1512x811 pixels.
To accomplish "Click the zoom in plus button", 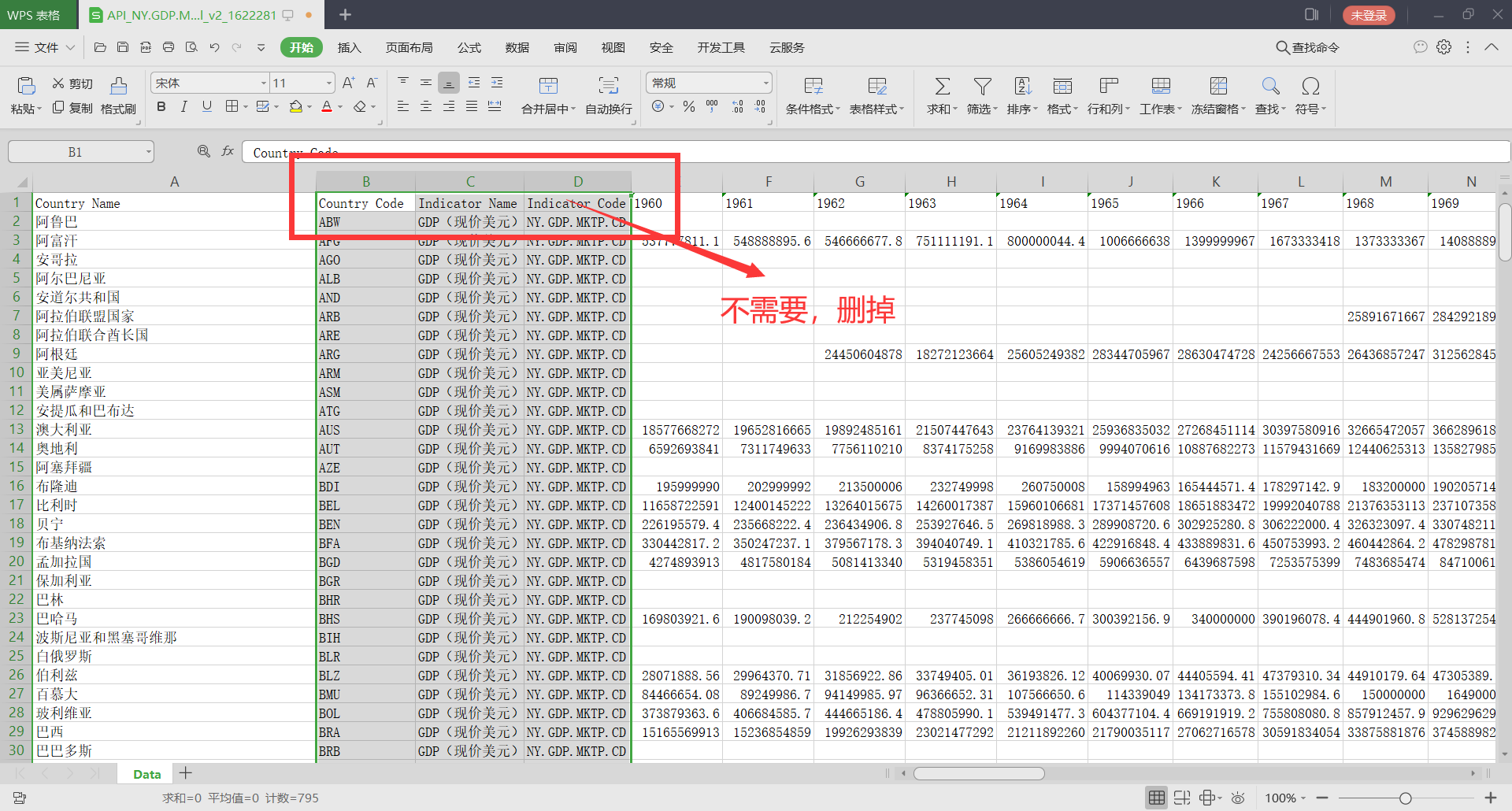I will [1490, 798].
